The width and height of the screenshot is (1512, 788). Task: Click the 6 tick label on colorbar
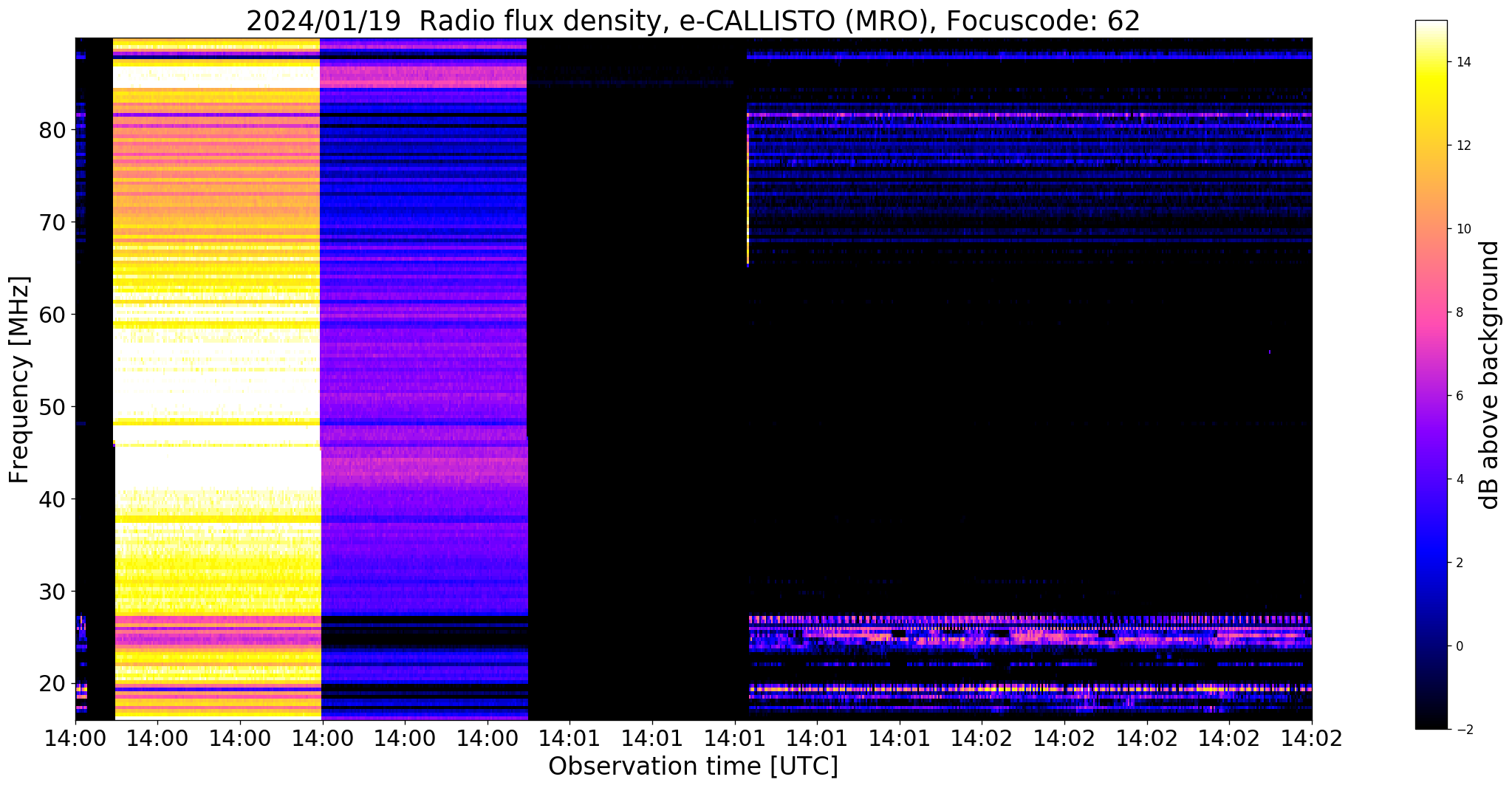coord(1459,397)
